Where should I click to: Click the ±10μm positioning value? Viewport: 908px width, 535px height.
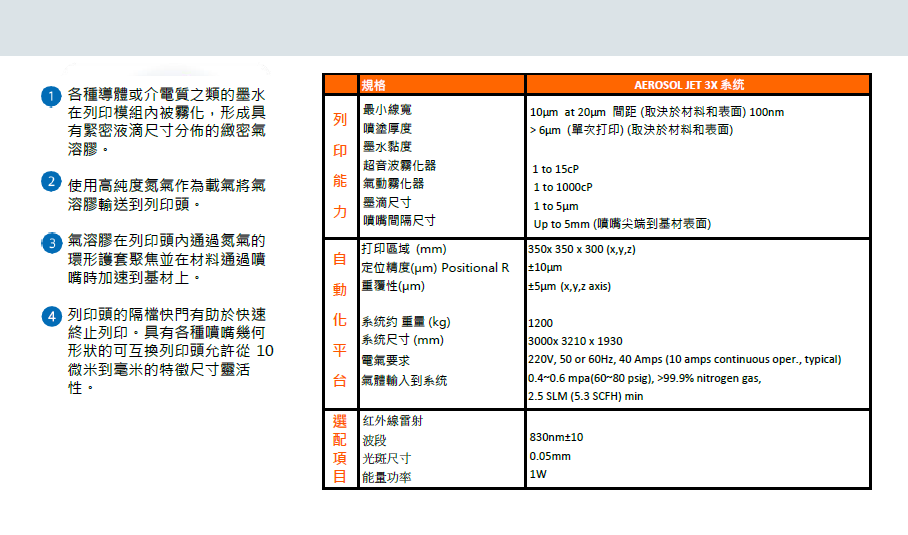click(545, 267)
